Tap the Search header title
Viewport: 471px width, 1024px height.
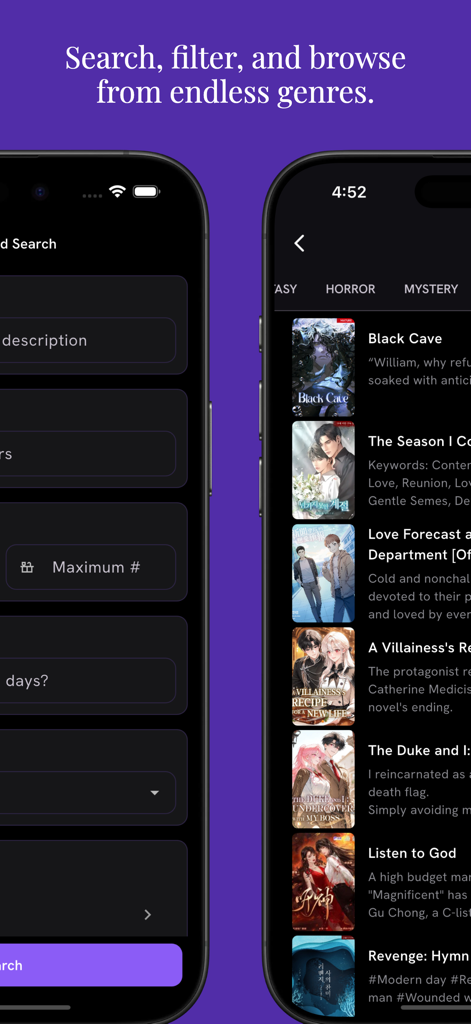tap(28, 244)
